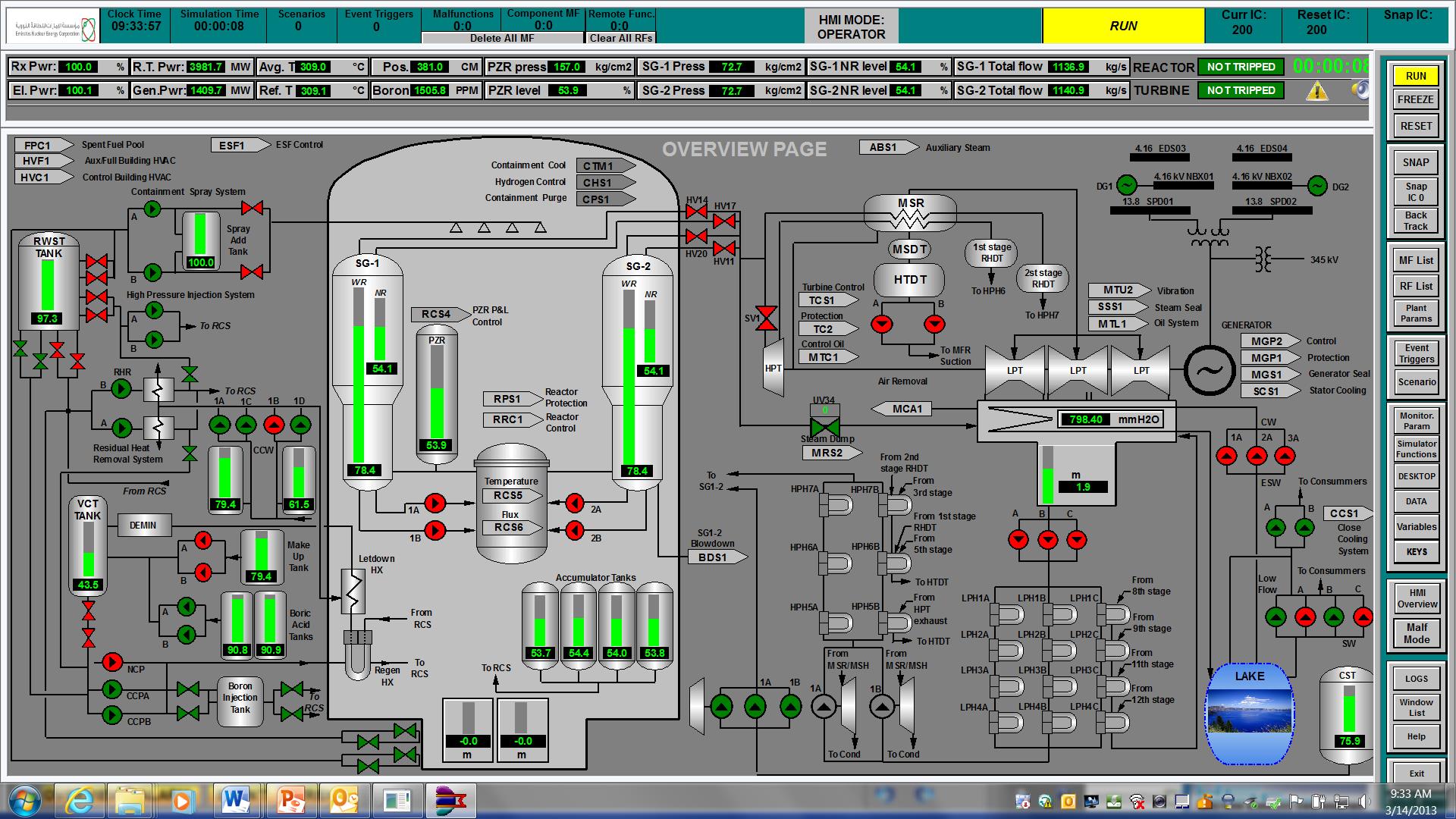Screen dimensions: 1456x819
Task: Open the ESF1 ESF Control page
Action: pyautogui.click(x=240, y=145)
